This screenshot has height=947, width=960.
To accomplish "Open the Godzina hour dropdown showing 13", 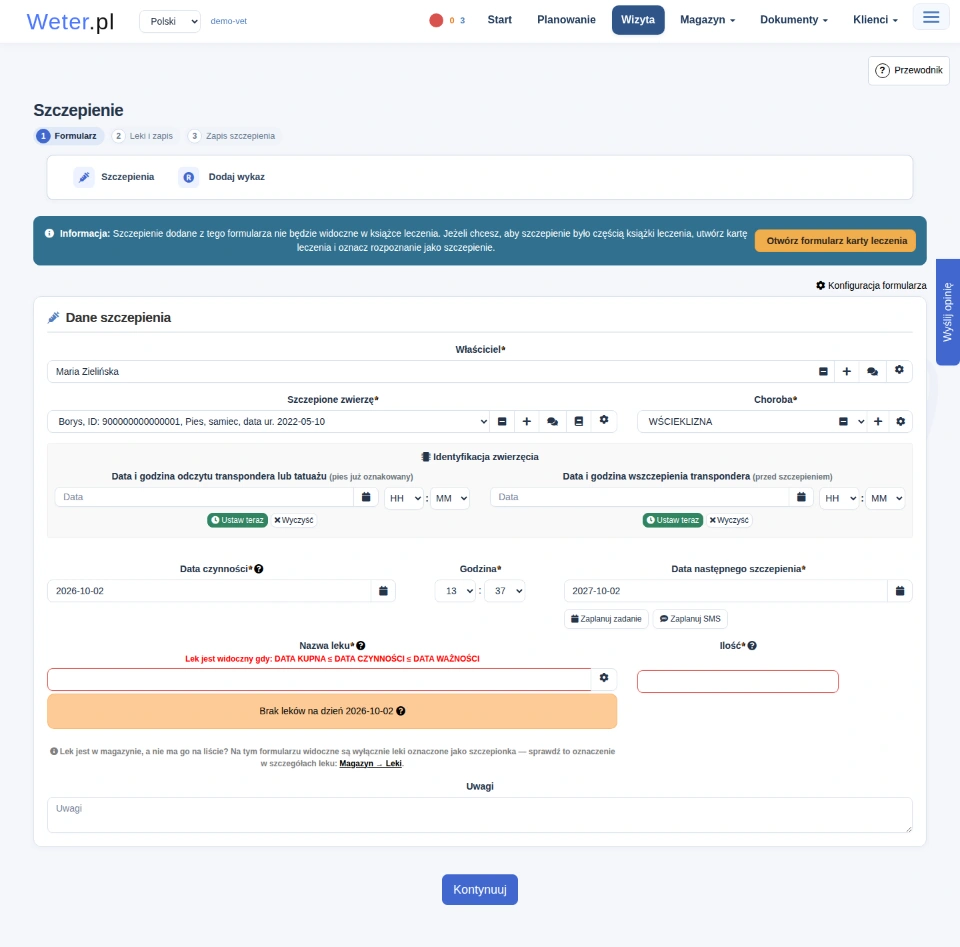I will pyautogui.click(x=455, y=591).
